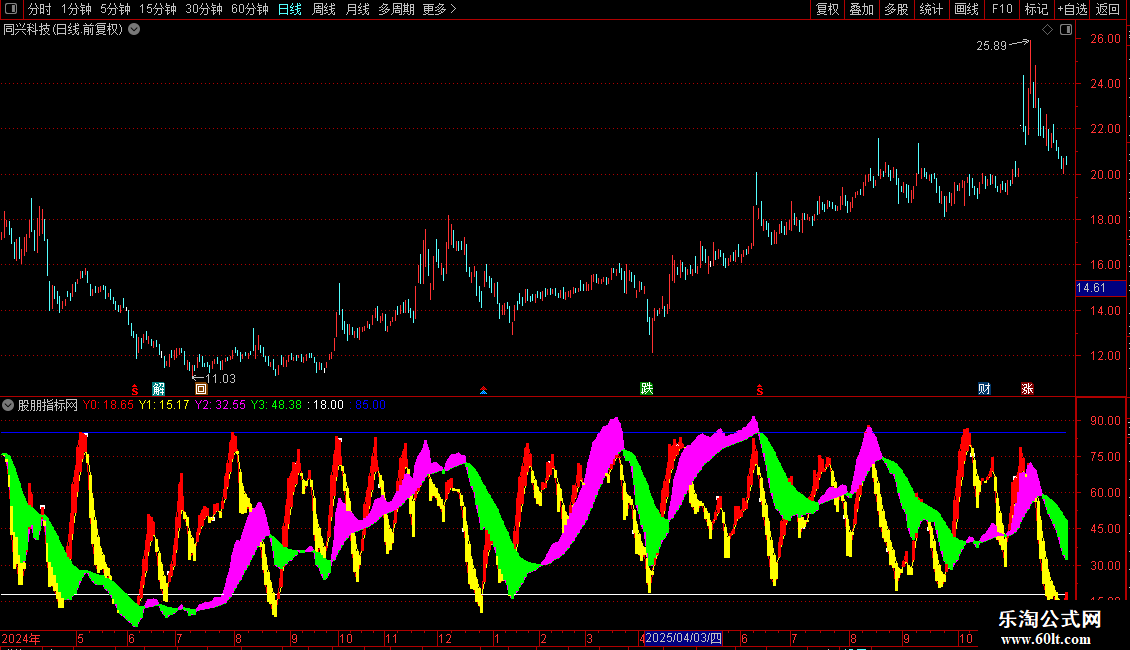Toggle the 复权 adjustment button

828,9
